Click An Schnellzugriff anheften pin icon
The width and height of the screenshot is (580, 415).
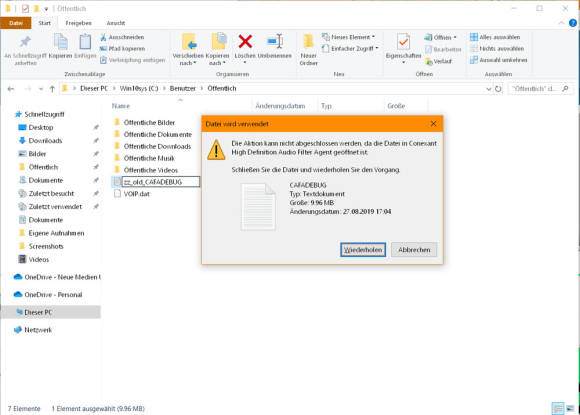[25, 41]
